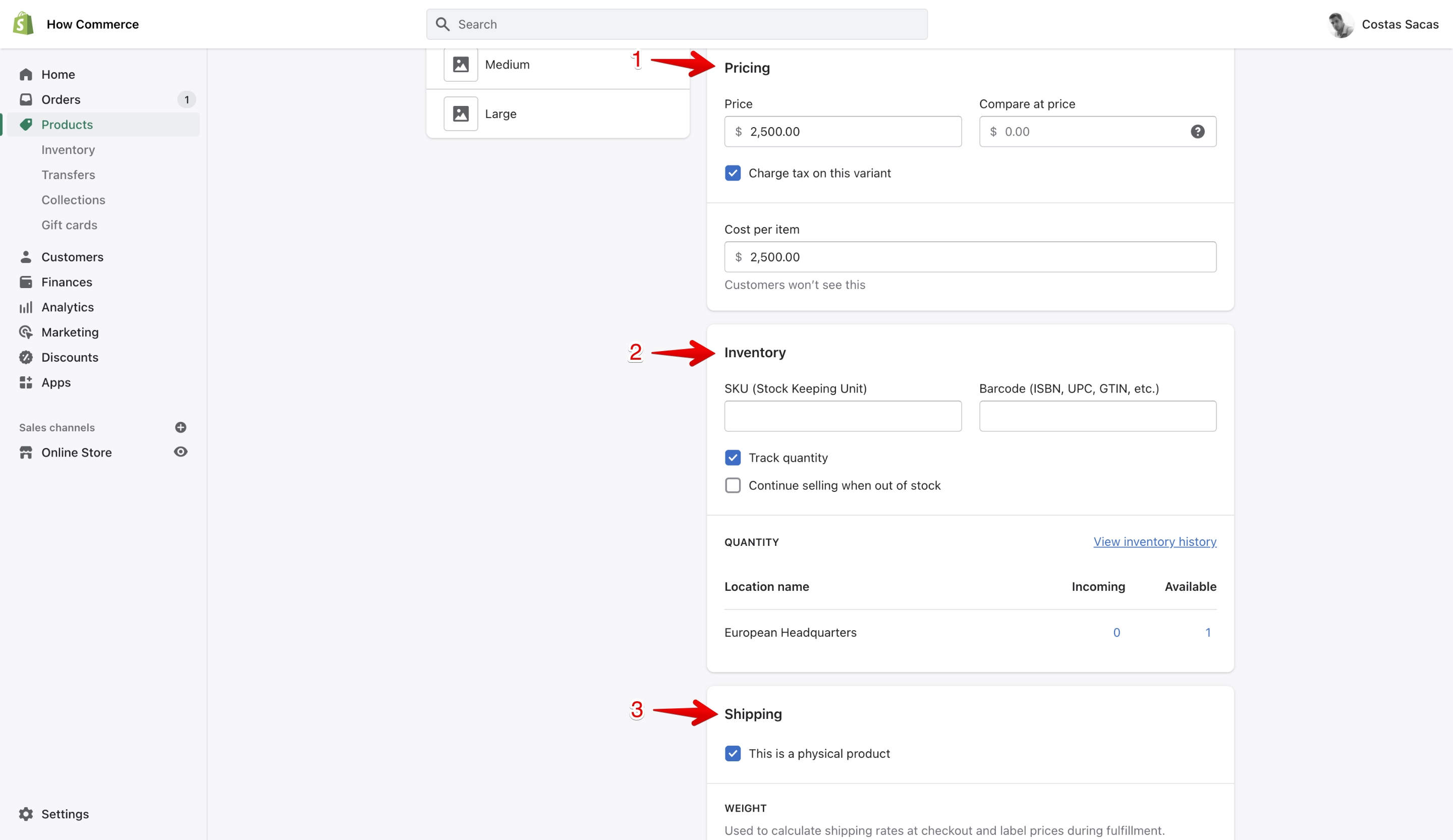Click the Discounts percent badge icon
Image resolution: width=1453 pixels, height=840 pixels.
[26, 358]
